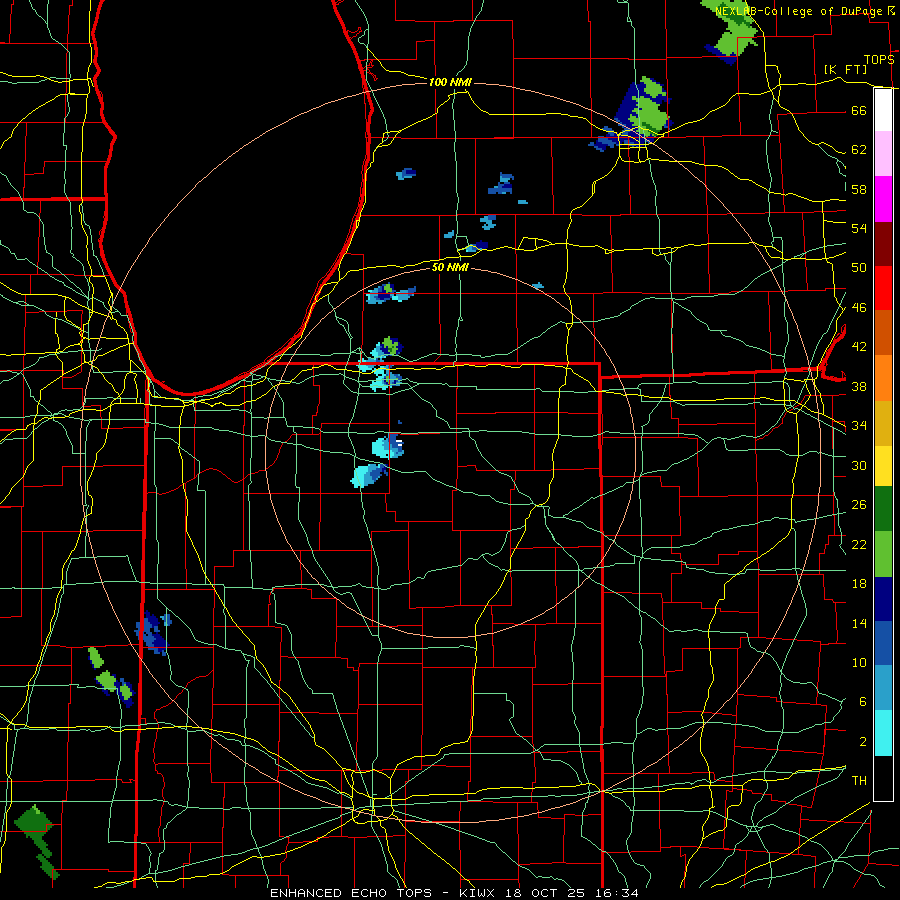Screen dimensions: 900x900
Task: Select the black TH legend swatch
Action: coord(883,778)
